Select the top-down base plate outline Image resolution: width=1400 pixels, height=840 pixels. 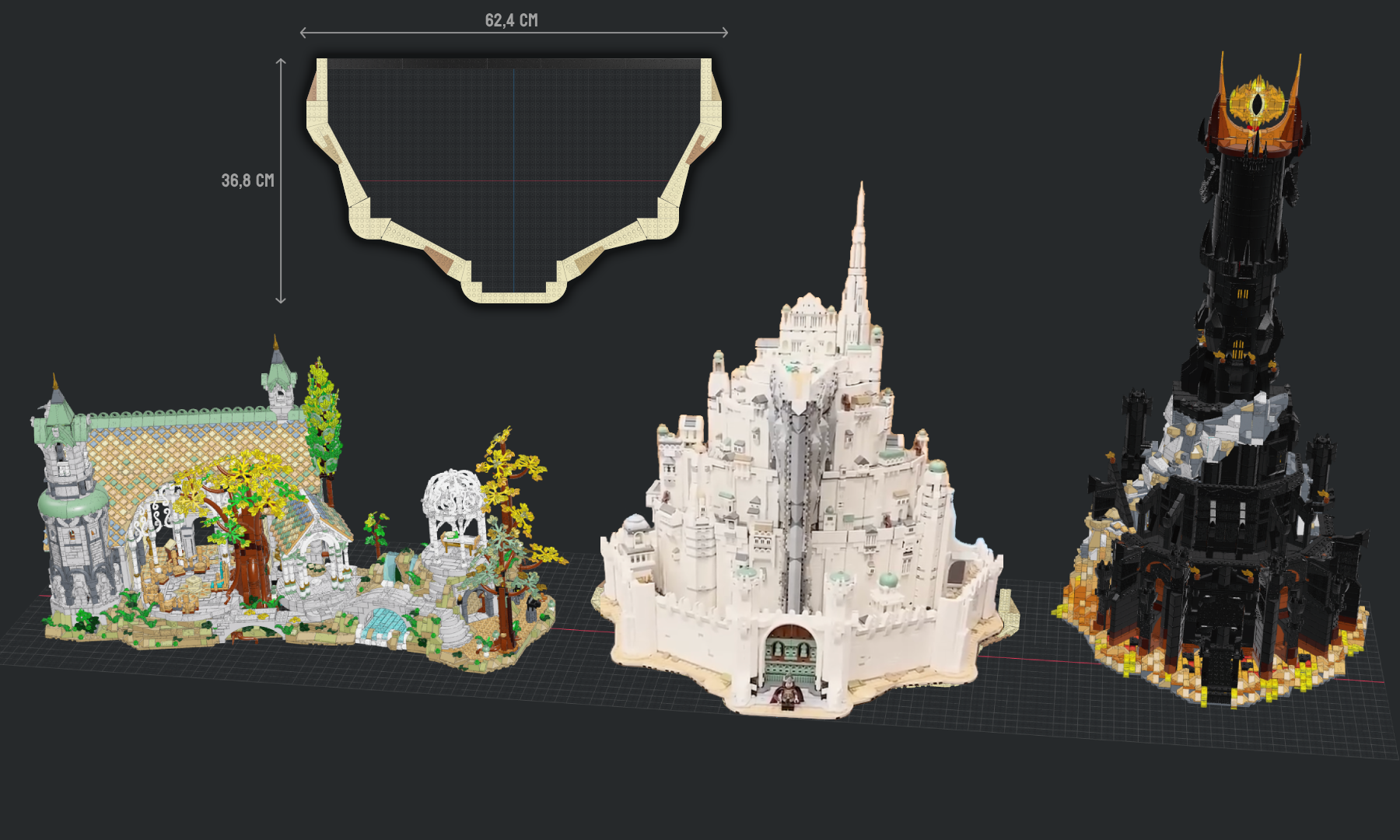(x=514, y=180)
